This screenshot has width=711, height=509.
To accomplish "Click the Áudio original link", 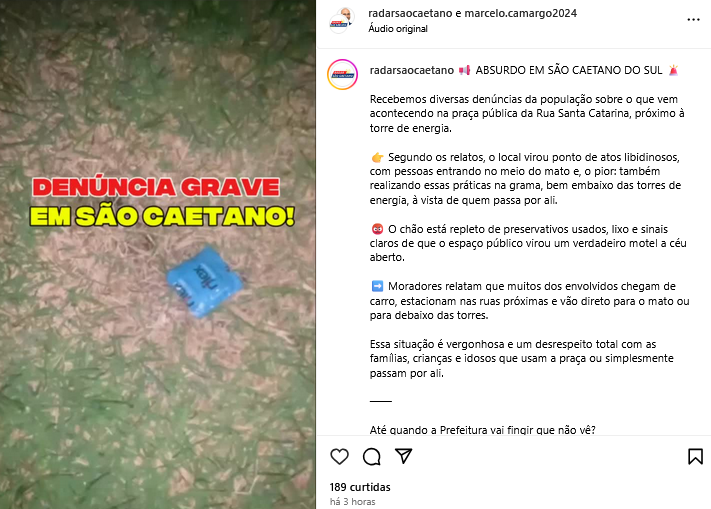I will pos(398,29).
